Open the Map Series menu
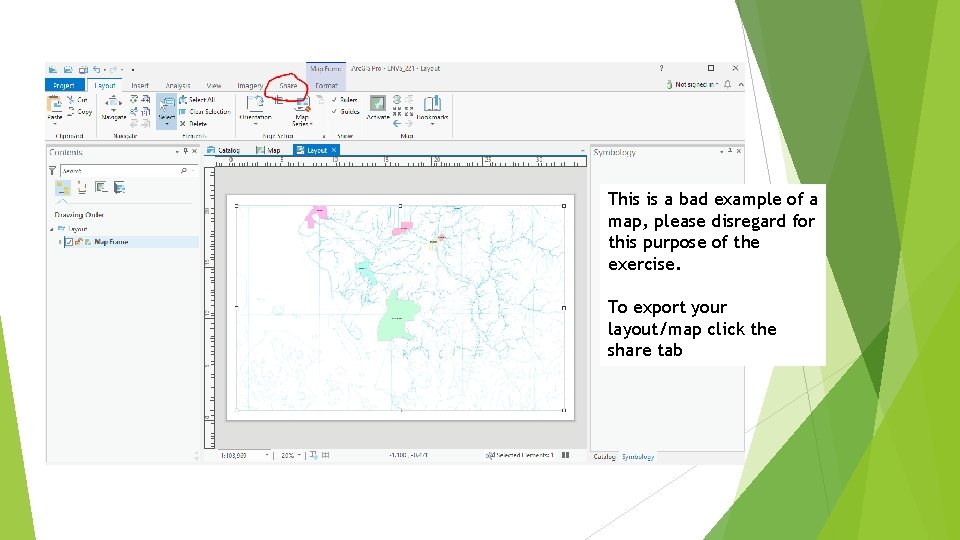 302,111
